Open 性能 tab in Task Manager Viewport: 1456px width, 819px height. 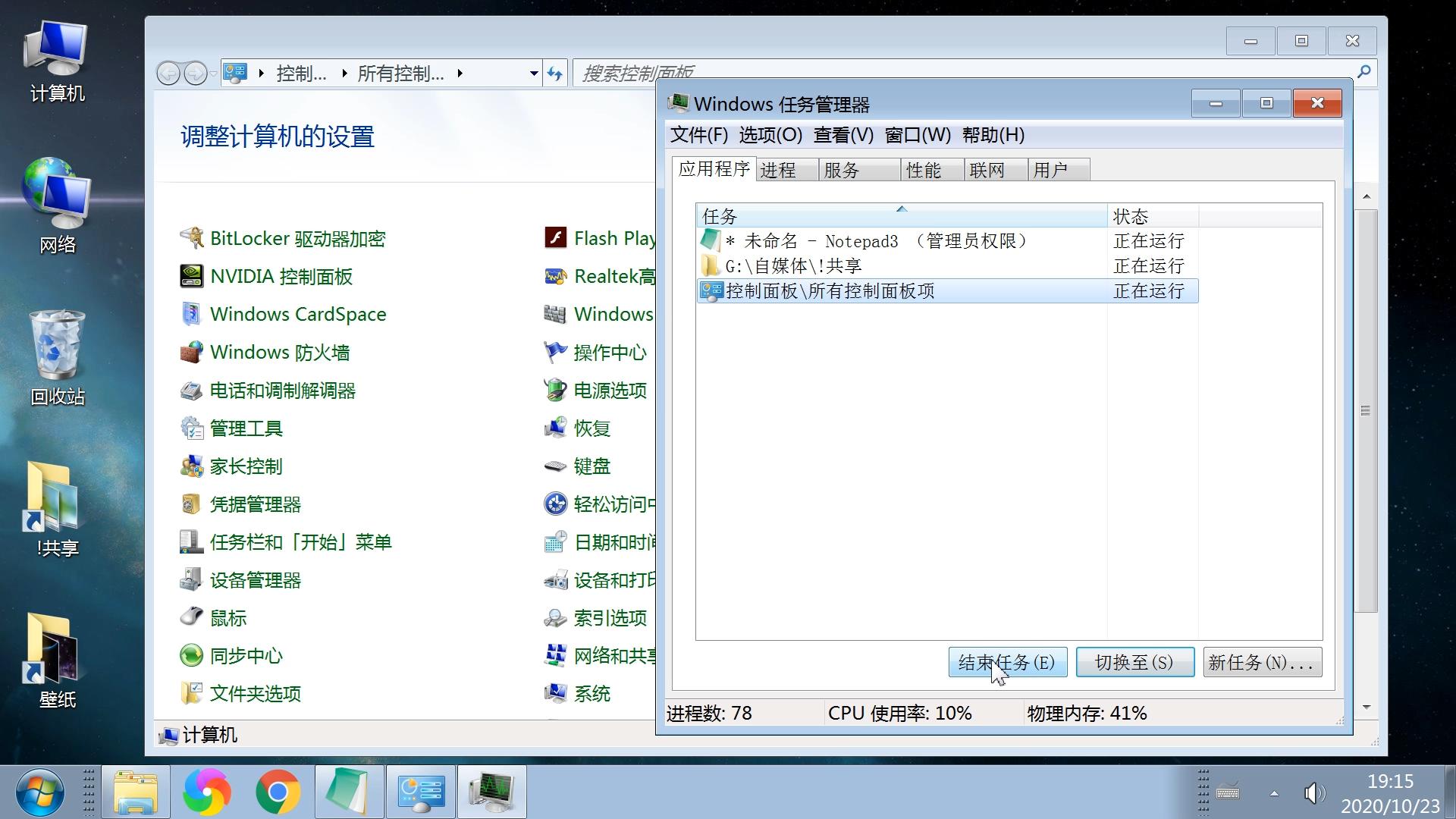(x=924, y=169)
